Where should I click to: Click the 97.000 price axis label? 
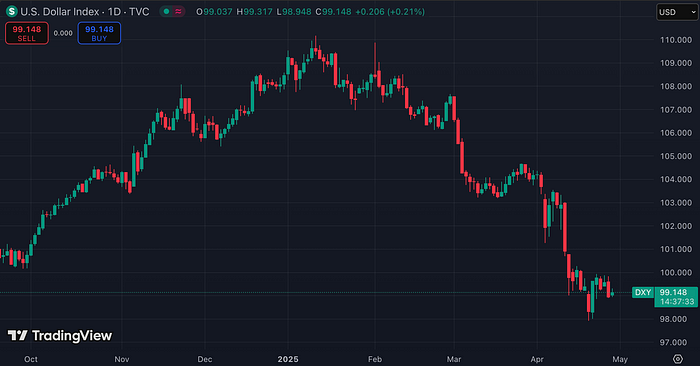point(673,342)
